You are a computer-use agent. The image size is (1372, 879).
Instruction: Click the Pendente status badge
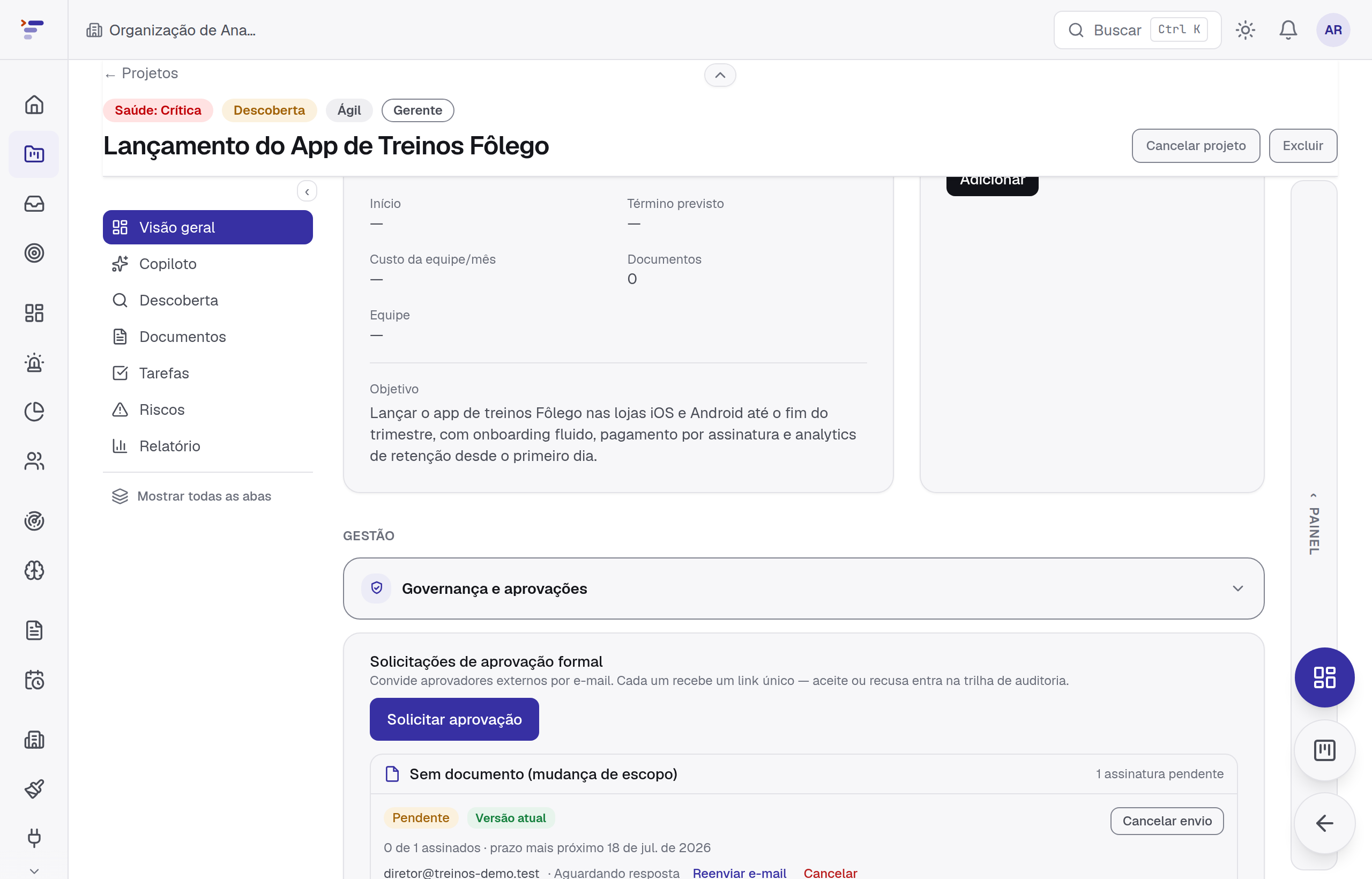(421, 818)
